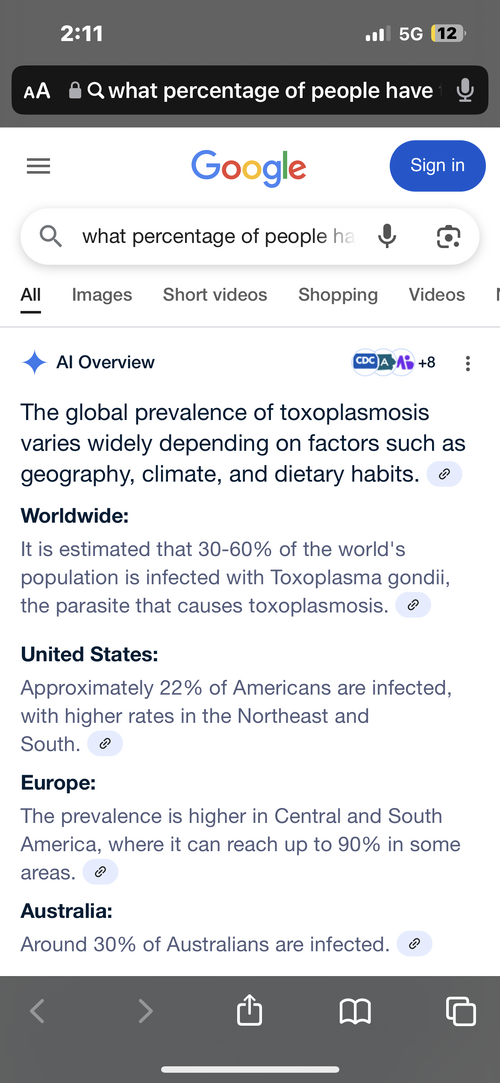Switch to the Images tab
This screenshot has height=1083, width=500.
pos(102,295)
